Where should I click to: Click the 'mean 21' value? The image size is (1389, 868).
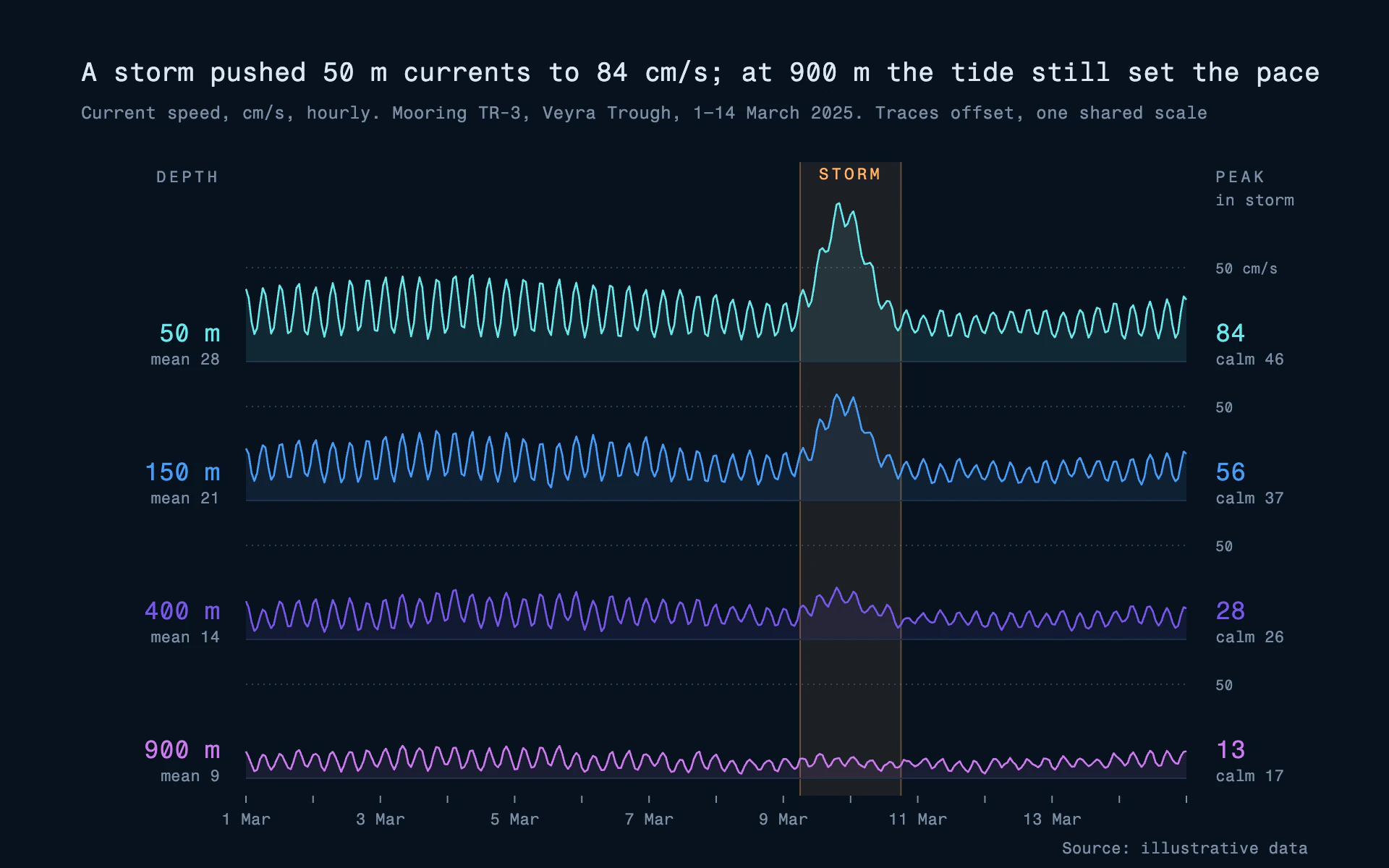pos(185,498)
